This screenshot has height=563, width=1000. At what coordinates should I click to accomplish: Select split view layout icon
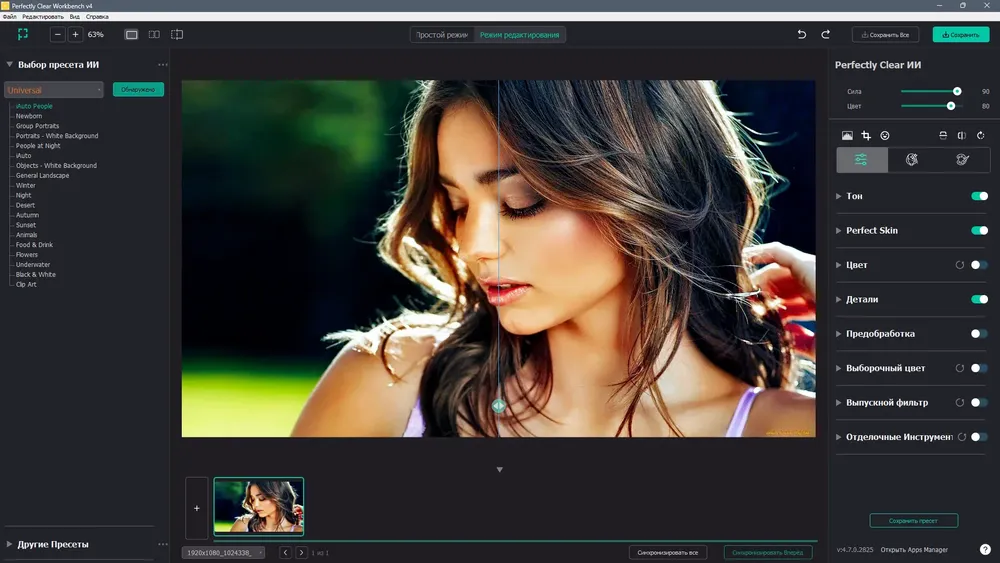coord(177,34)
